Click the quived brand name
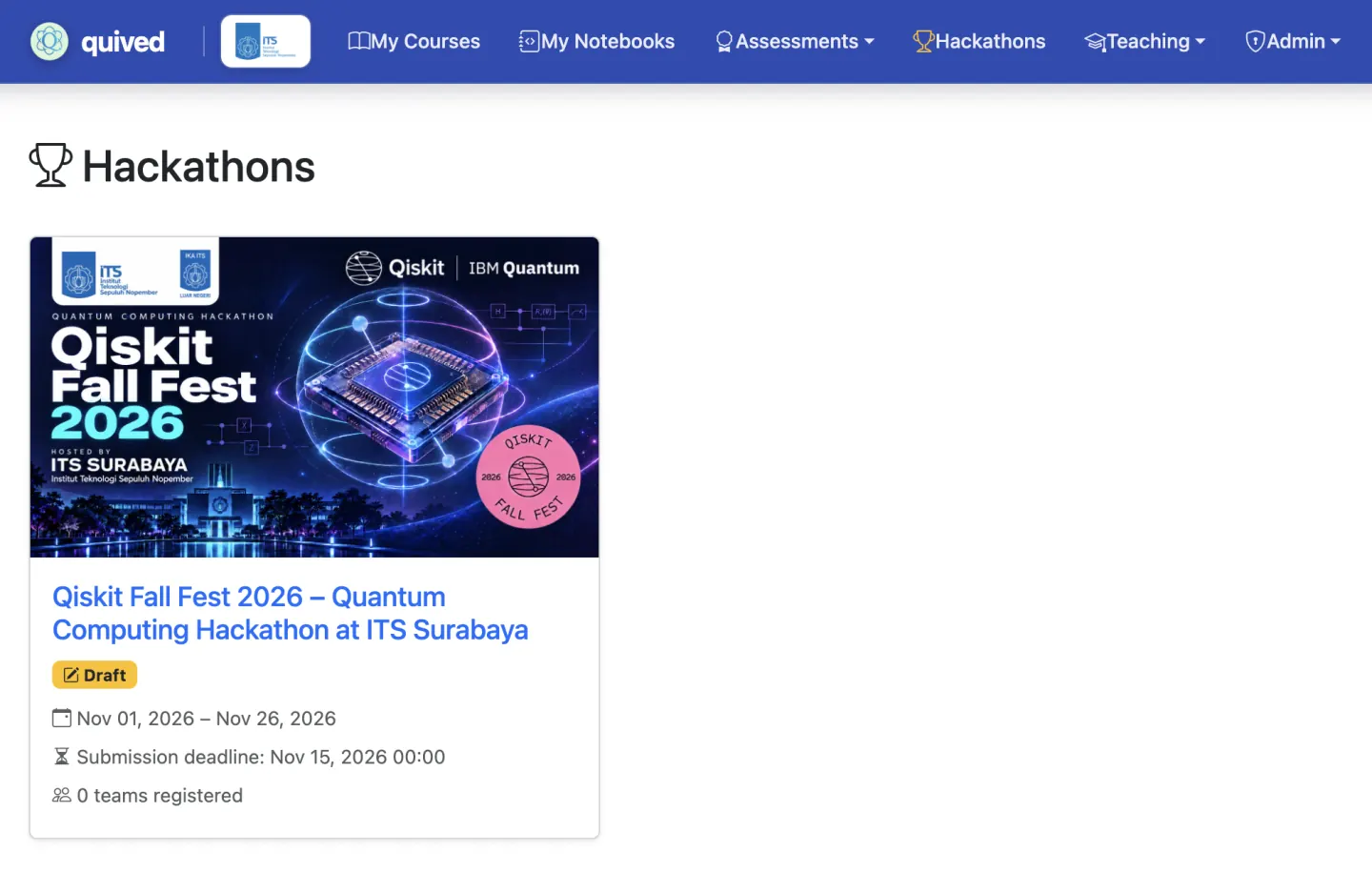 123,42
